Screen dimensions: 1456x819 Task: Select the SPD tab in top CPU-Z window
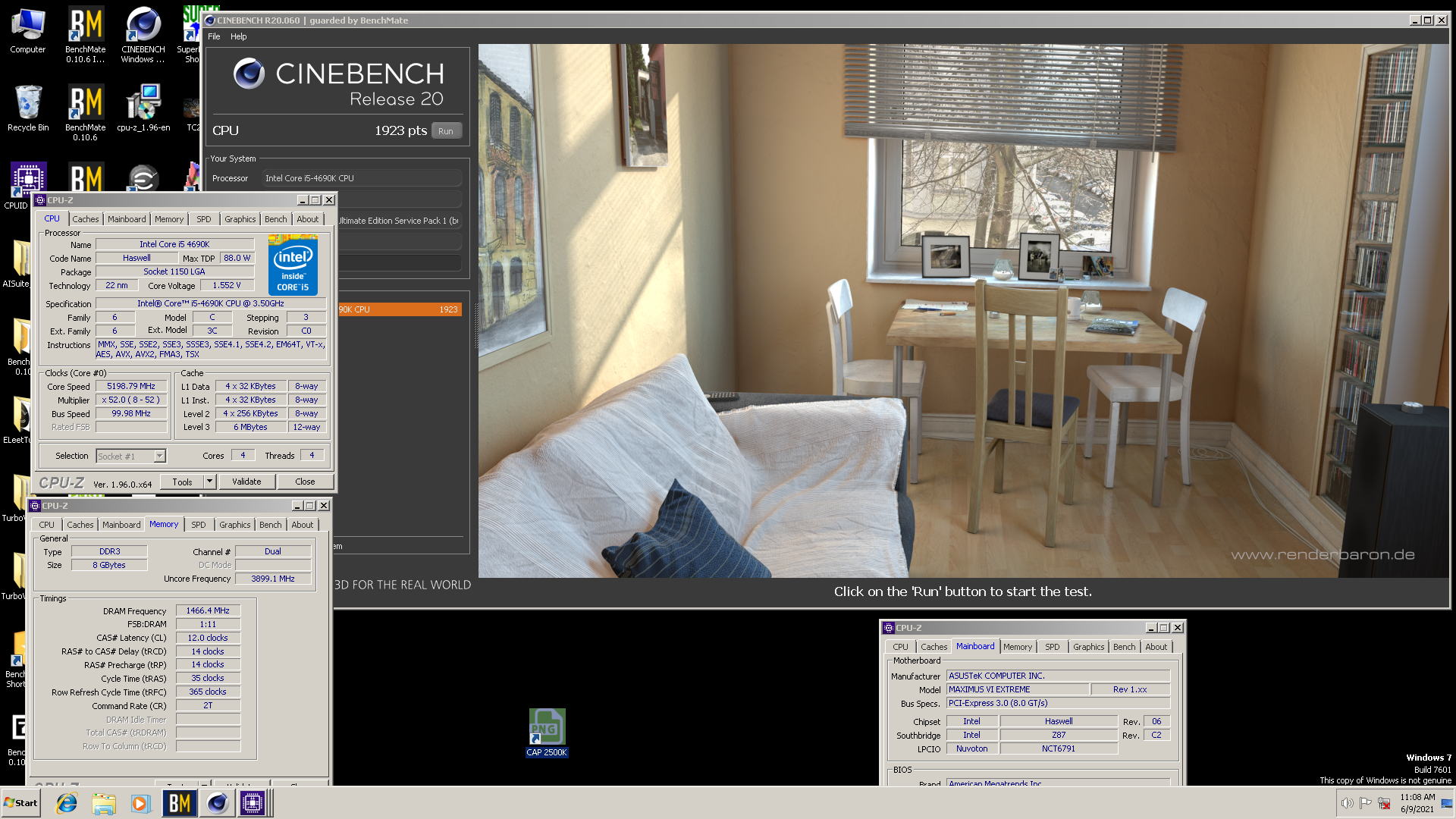click(x=204, y=219)
